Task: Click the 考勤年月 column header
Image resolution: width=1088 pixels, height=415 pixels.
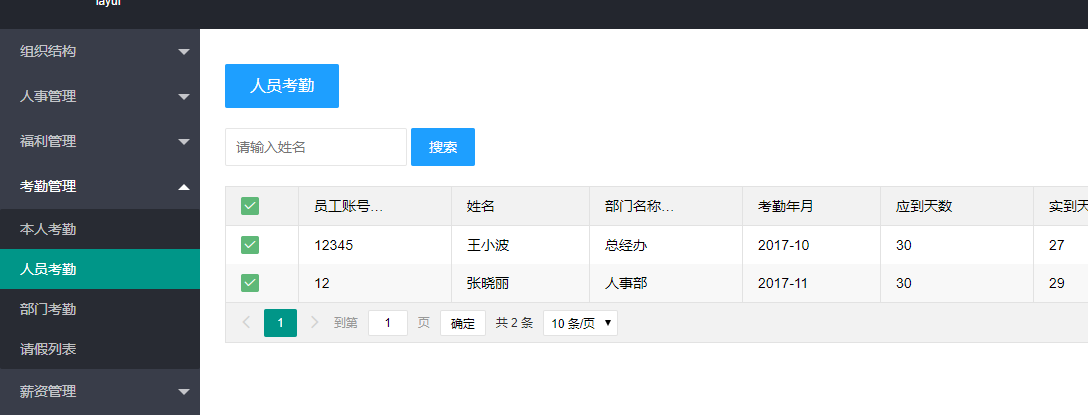Action: click(x=812, y=206)
